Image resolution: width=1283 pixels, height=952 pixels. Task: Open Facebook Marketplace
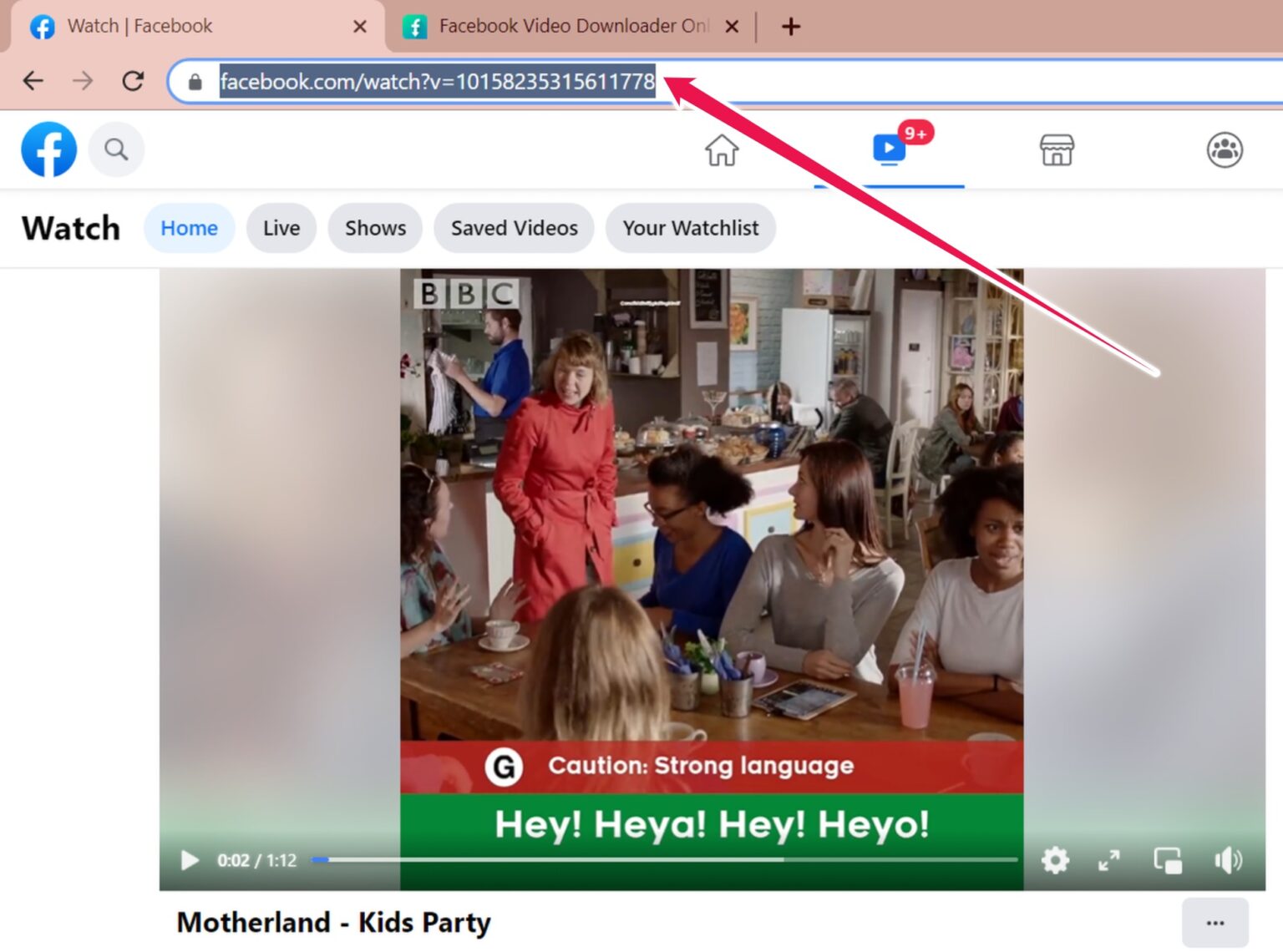(1057, 151)
